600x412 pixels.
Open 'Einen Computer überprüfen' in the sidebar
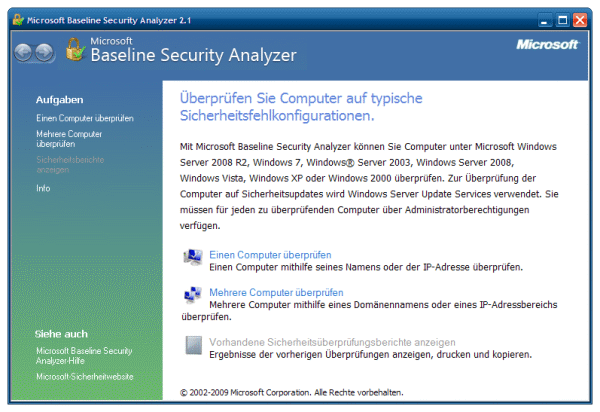(x=85, y=119)
